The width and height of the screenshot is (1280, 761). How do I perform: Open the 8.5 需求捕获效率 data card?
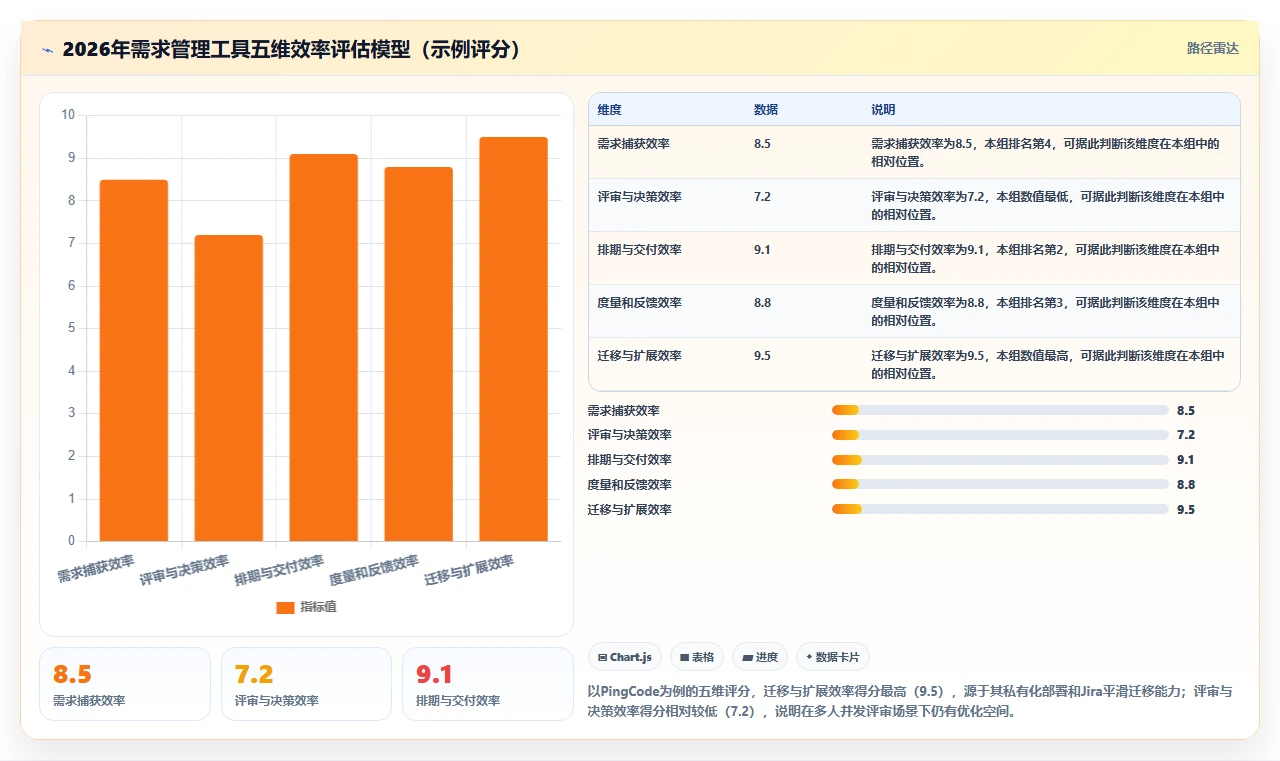(125, 684)
